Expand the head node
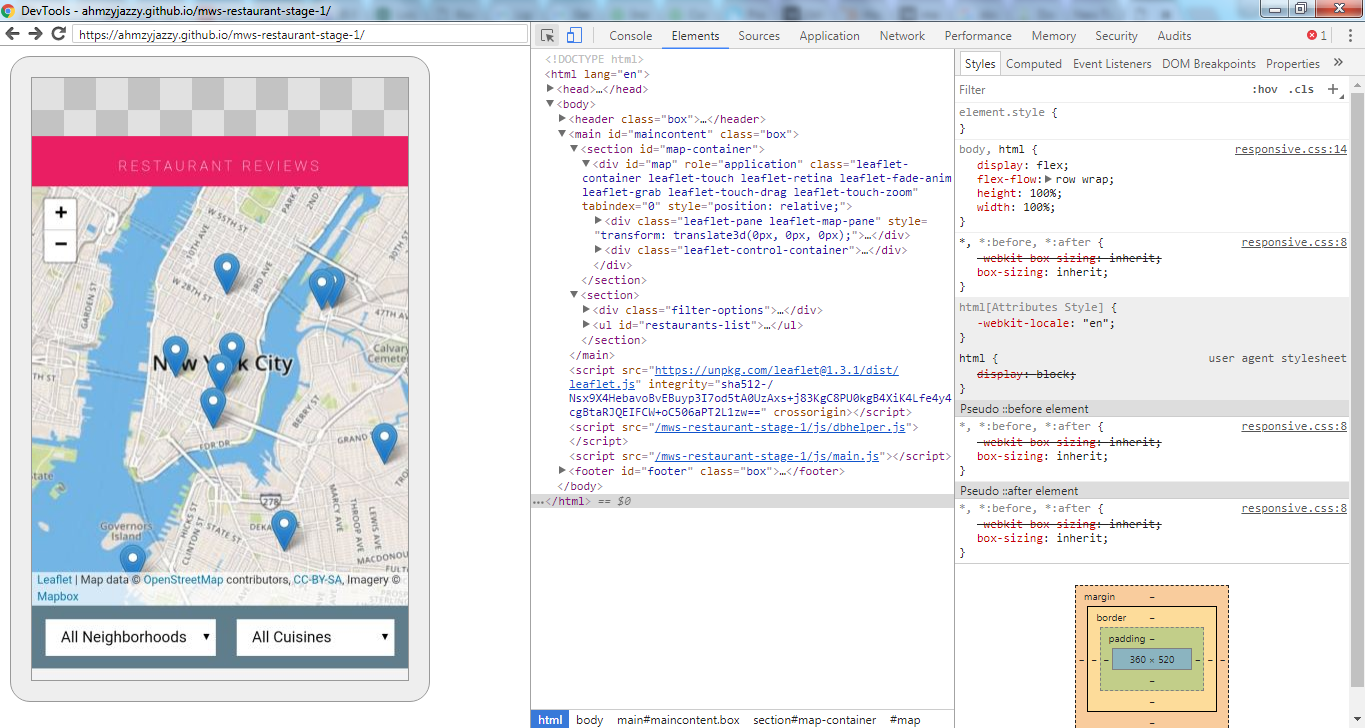This screenshot has height=728, width=1365. [x=550, y=89]
